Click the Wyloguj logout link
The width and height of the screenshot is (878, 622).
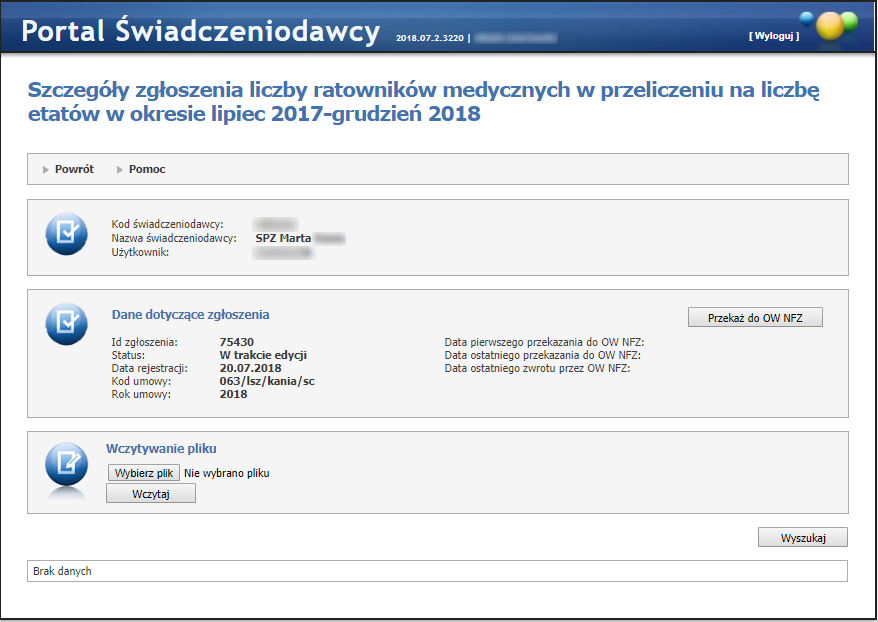[x=773, y=36]
